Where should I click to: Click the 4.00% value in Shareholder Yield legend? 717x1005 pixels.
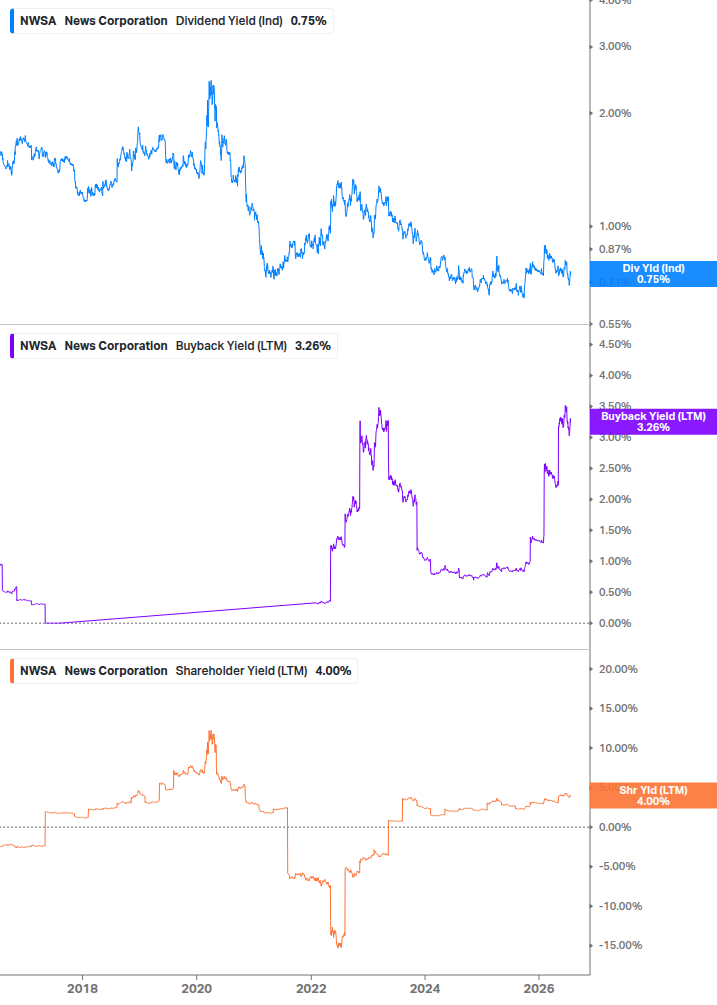333,670
